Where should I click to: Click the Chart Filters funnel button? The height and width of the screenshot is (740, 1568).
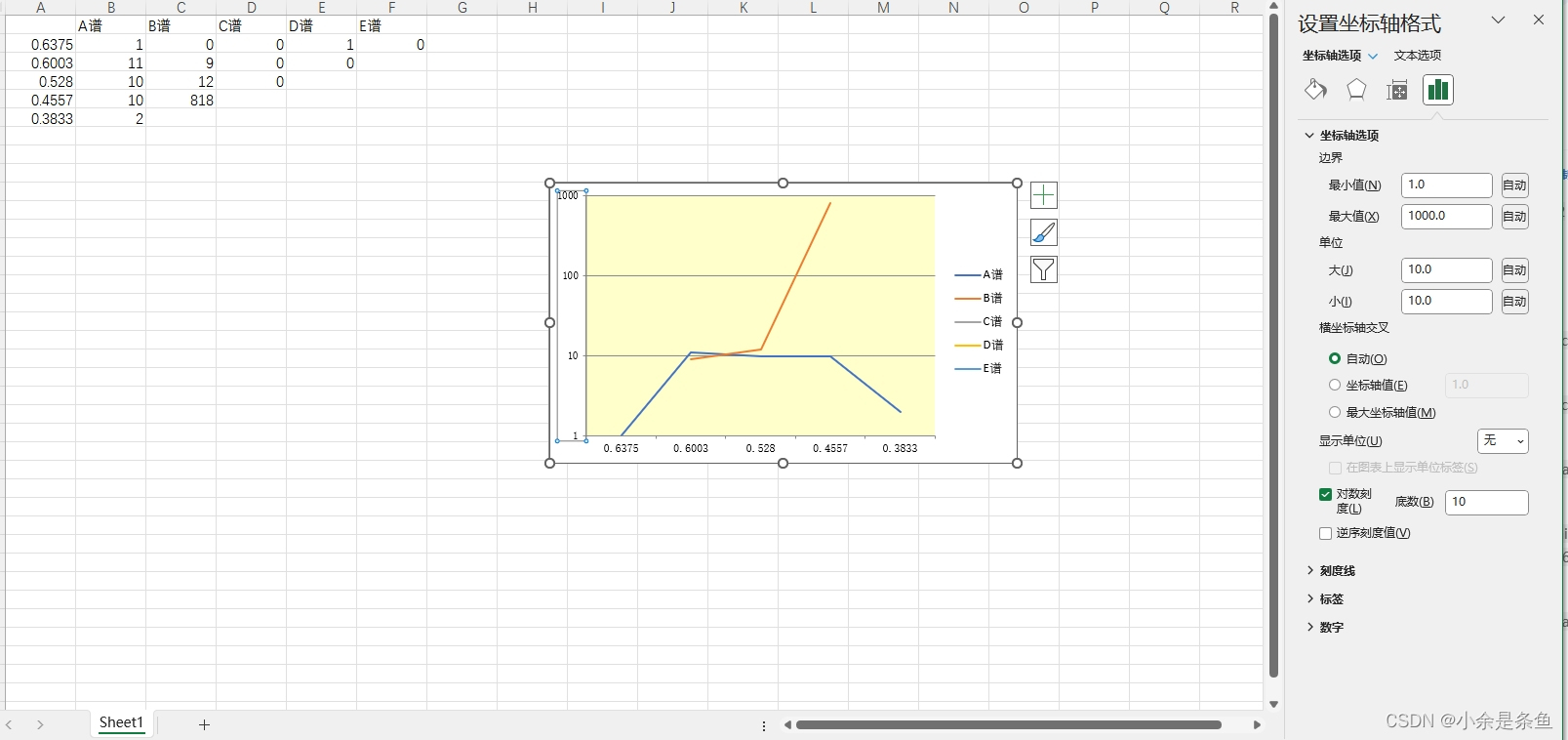pyautogui.click(x=1044, y=269)
